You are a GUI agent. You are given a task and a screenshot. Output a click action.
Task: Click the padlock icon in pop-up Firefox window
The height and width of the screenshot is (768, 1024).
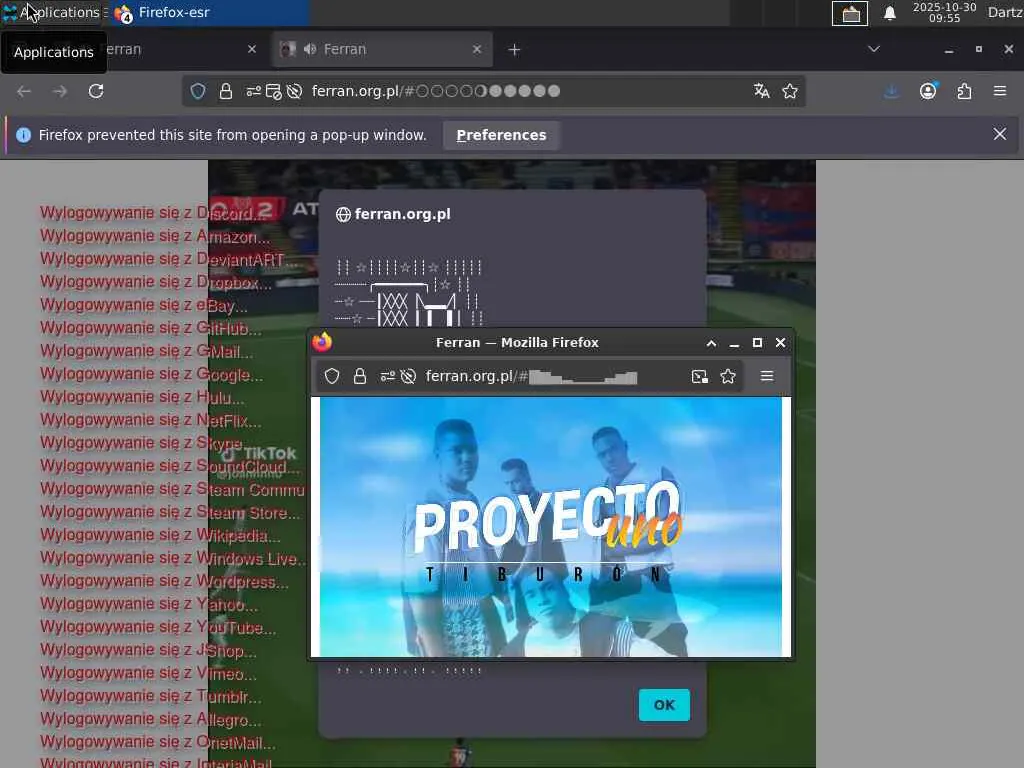point(360,376)
